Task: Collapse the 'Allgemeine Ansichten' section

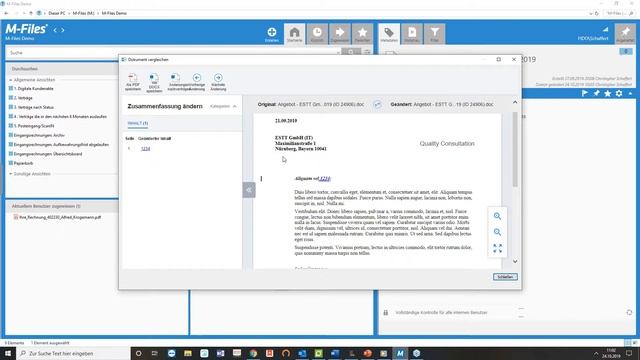Action: click(x=11, y=80)
